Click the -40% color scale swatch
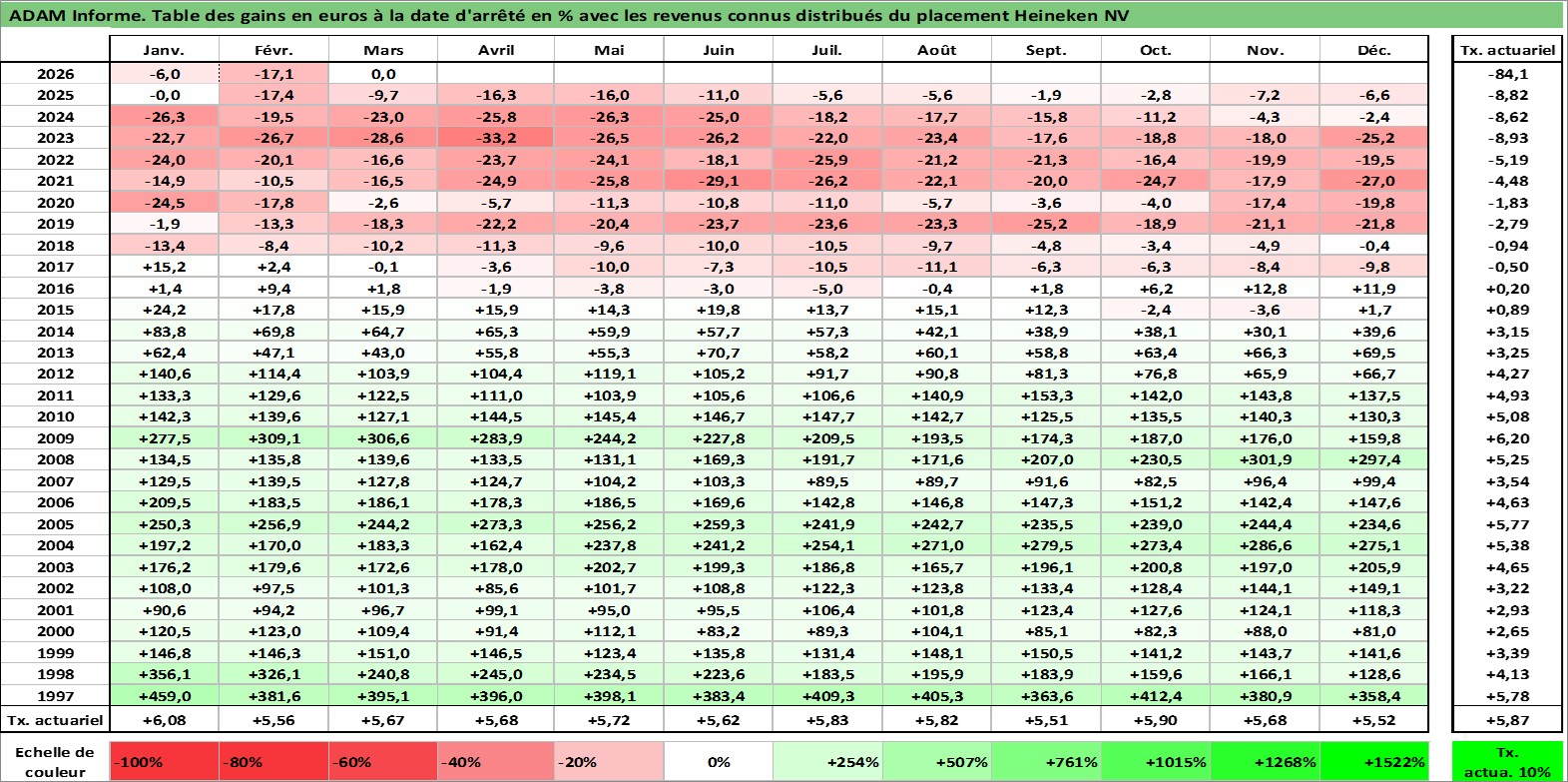 pos(496,762)
